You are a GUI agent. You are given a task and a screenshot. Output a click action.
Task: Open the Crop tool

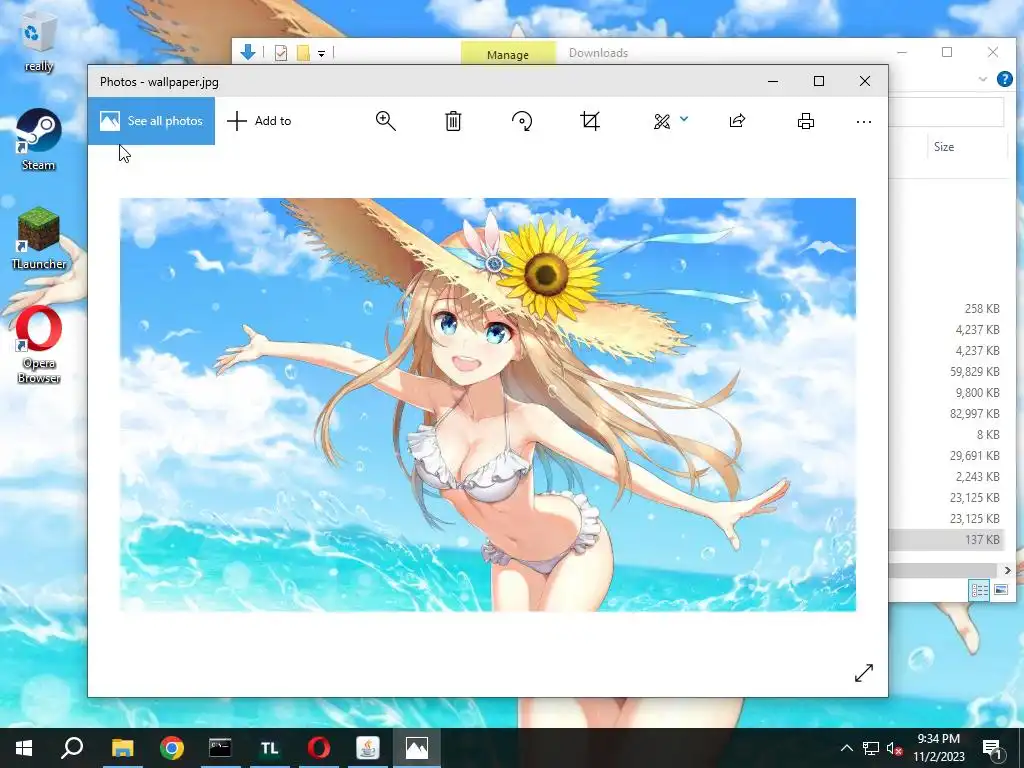pyautogui.click(x=590, y=121)
